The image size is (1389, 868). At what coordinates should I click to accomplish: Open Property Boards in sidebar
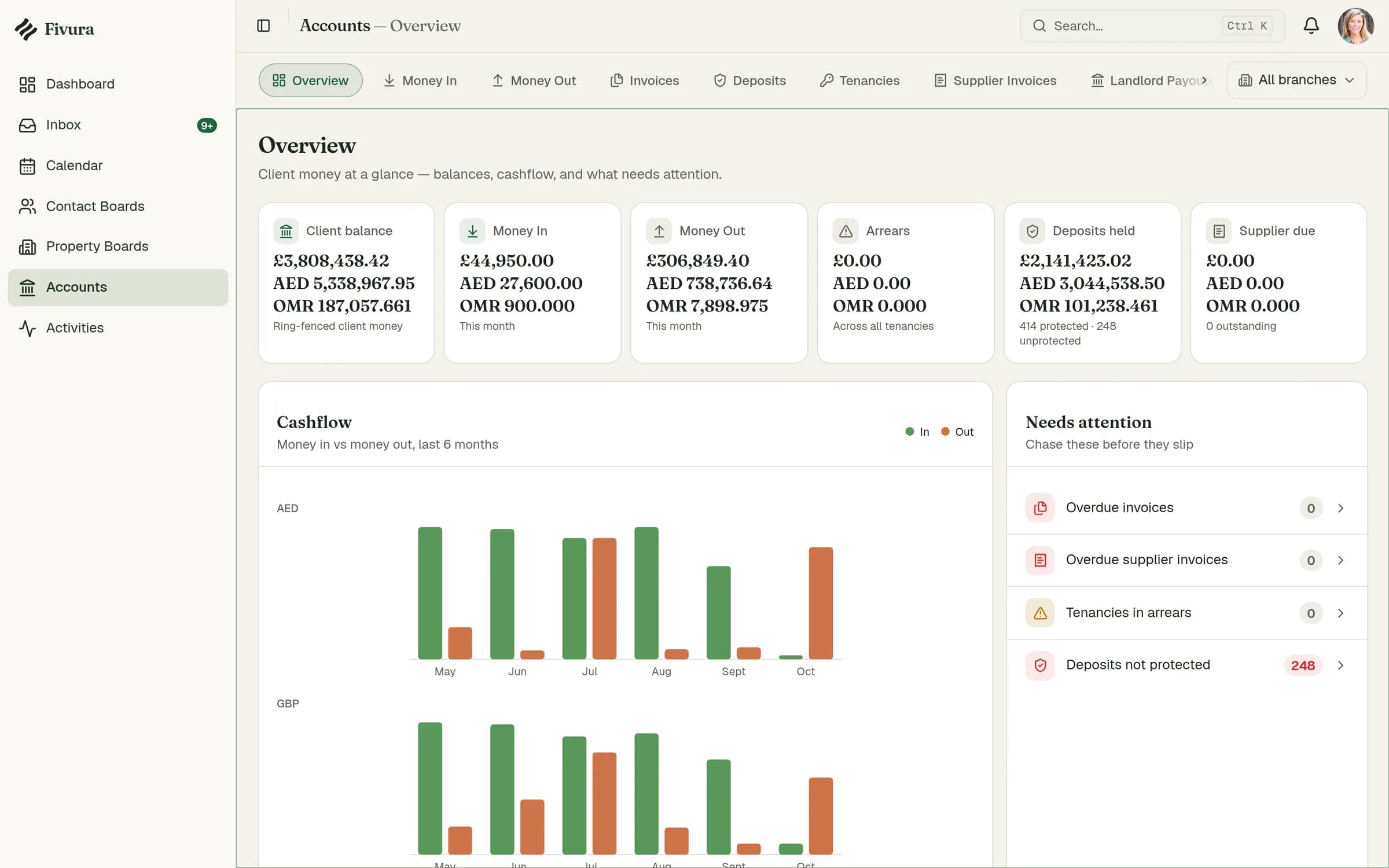point(118,247)
